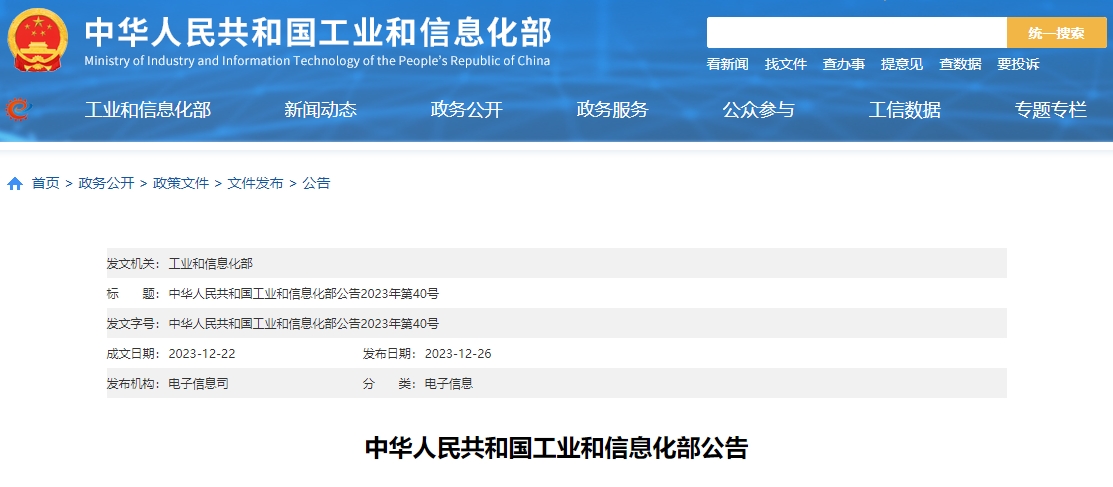The height and width of the screenshot is (487, 1113).
Task: Open the 政务公开 navigation menu
Action: tap(466, 110)
